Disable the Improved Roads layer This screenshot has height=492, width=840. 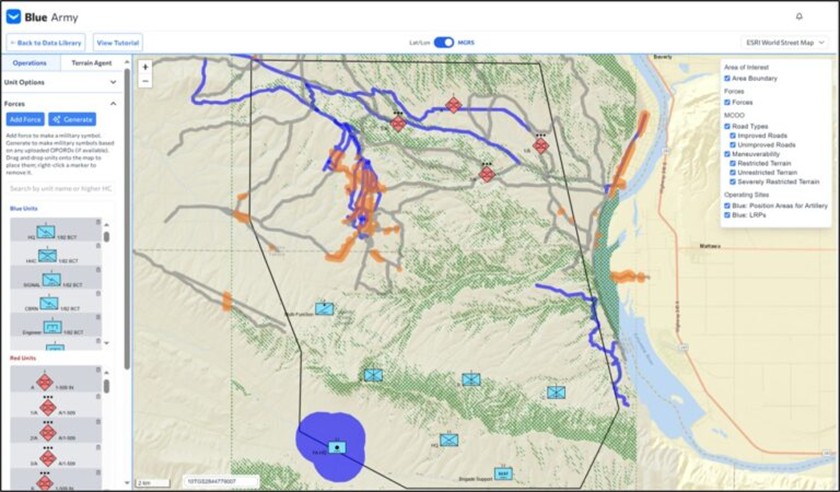[x=732, y=135]
